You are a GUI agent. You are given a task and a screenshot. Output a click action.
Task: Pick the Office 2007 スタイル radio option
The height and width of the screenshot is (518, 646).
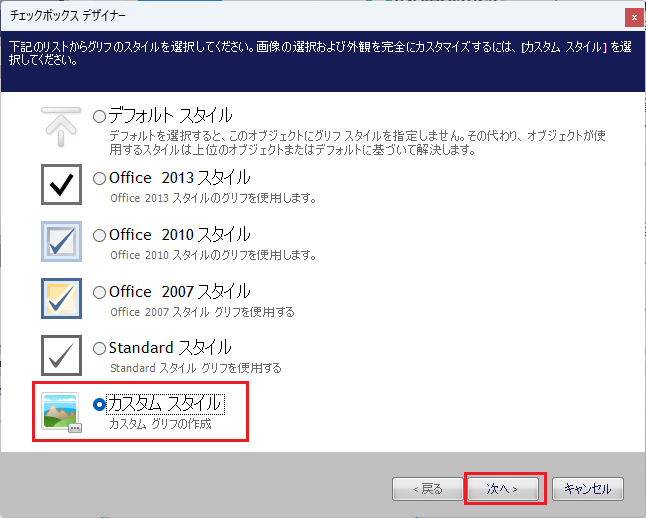99,293
